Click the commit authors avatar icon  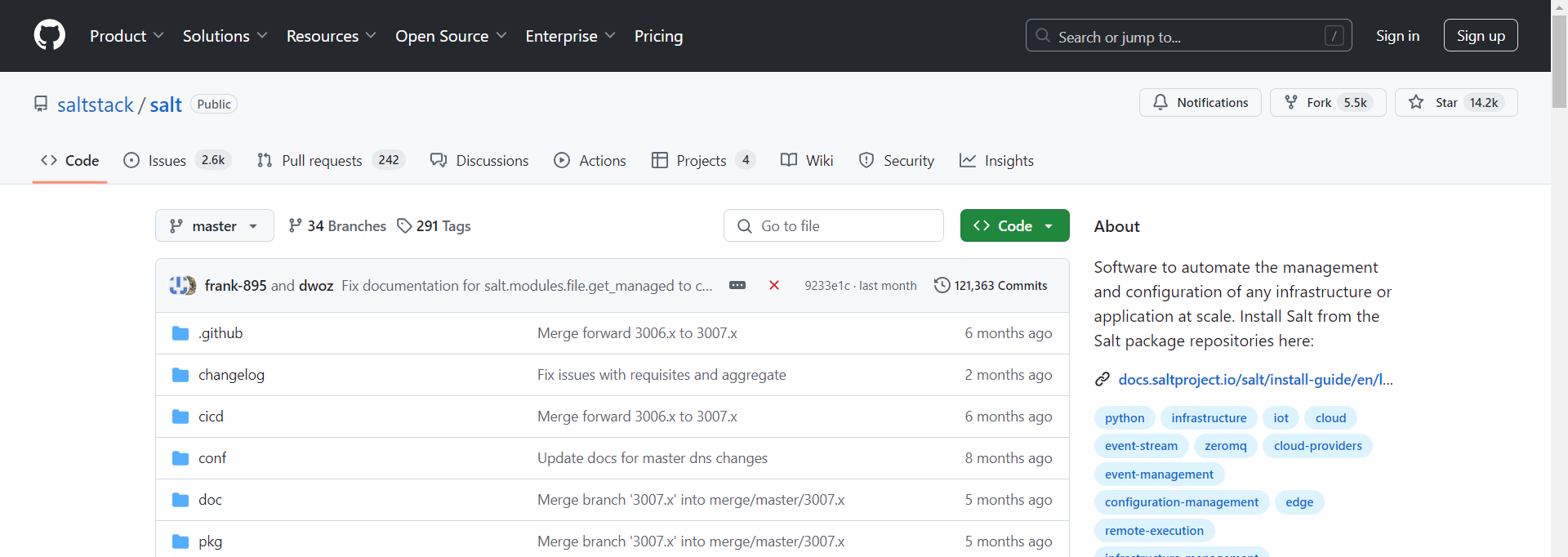pos(182,285)
